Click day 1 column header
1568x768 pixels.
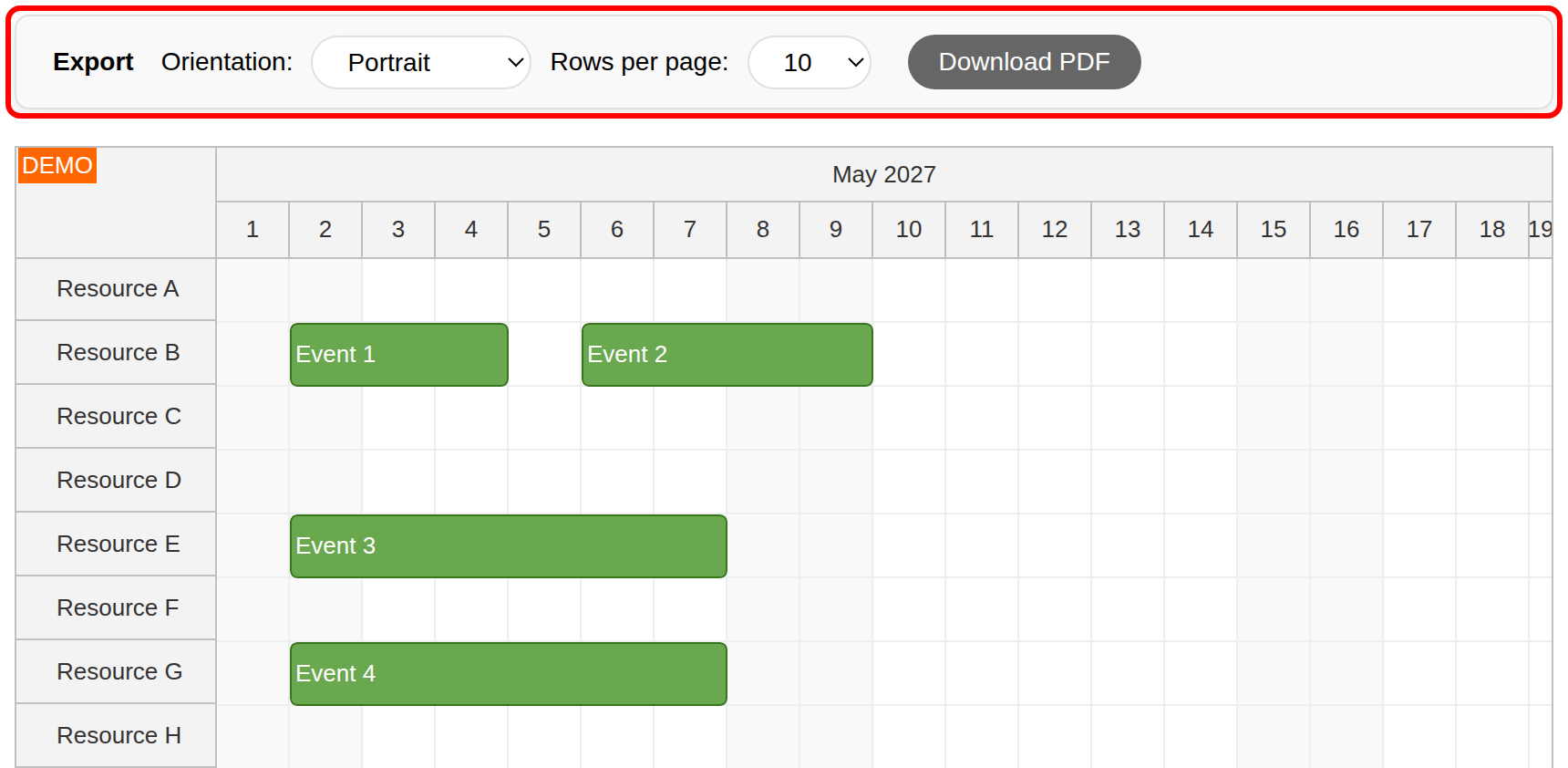(x=253, y=230)
